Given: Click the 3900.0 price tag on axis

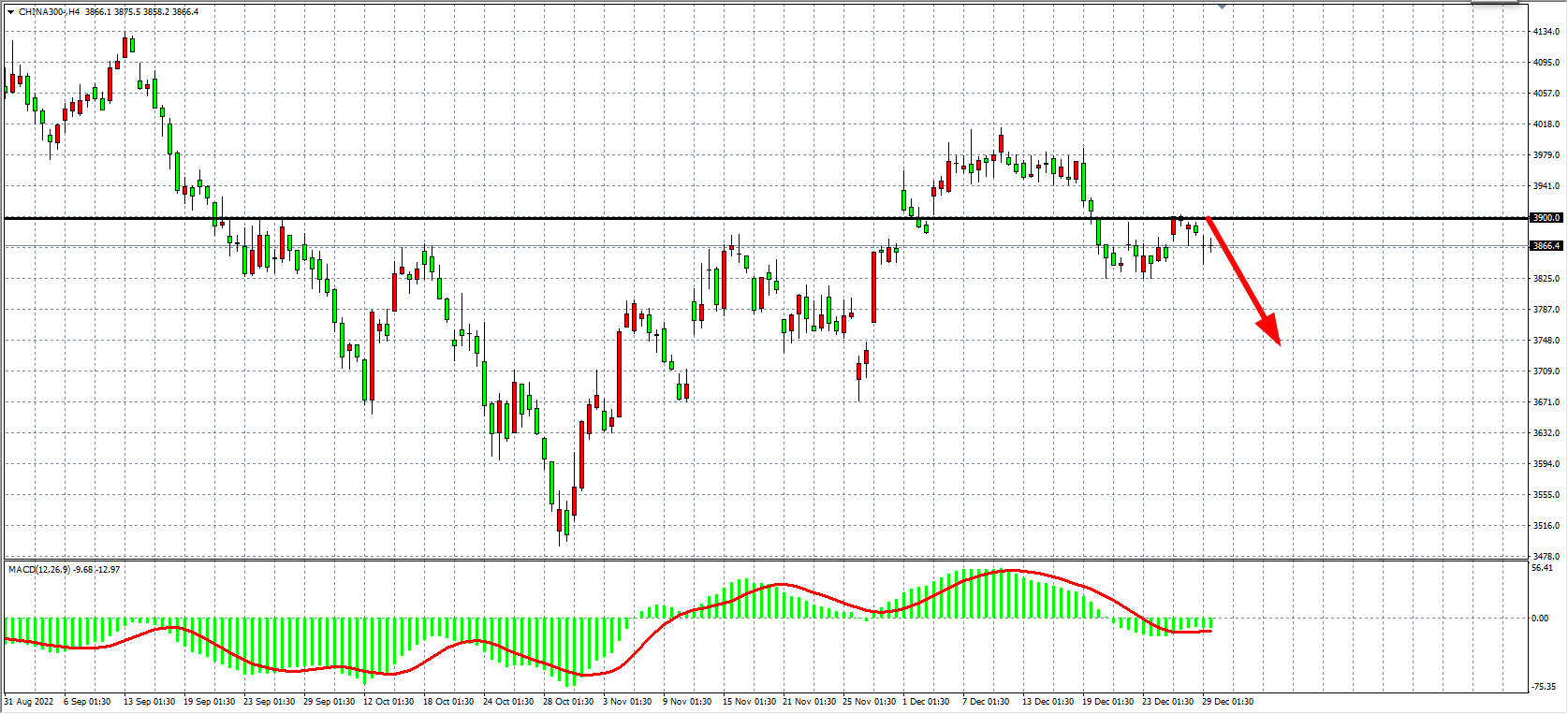Looking at the screenshot, I should [1546, 218].
